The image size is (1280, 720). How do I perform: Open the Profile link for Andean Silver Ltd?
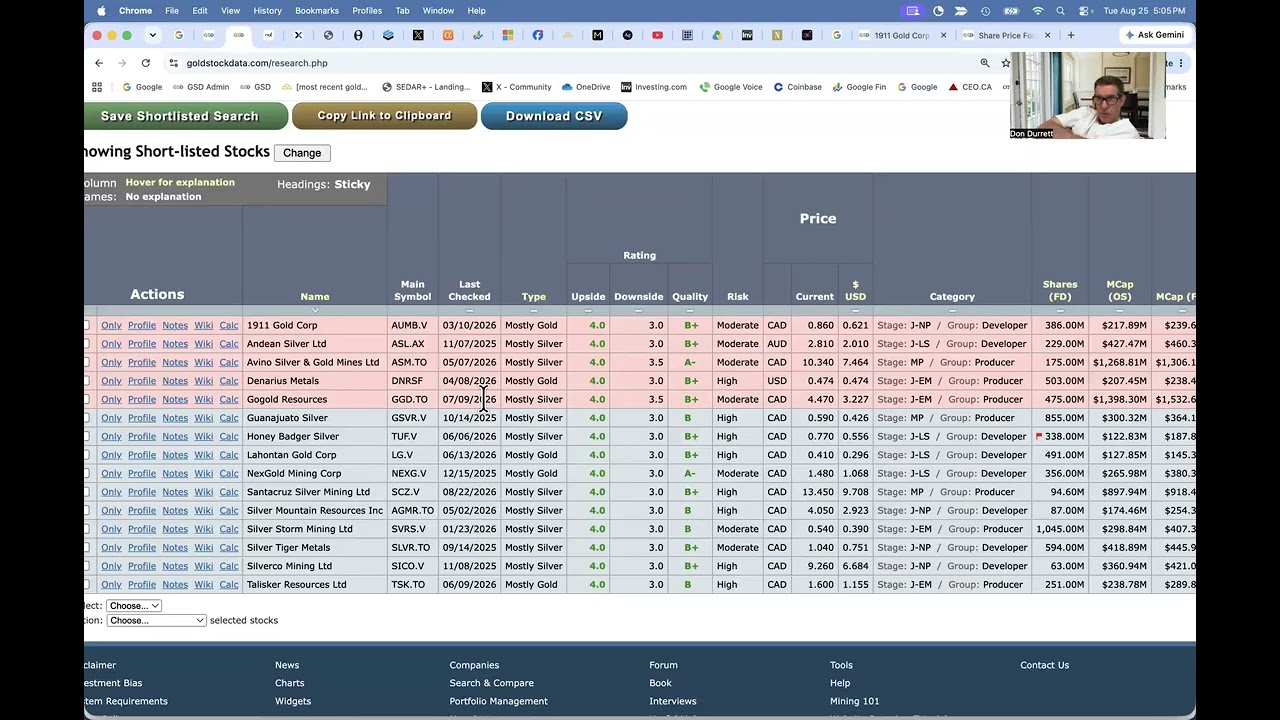[142, 344]
